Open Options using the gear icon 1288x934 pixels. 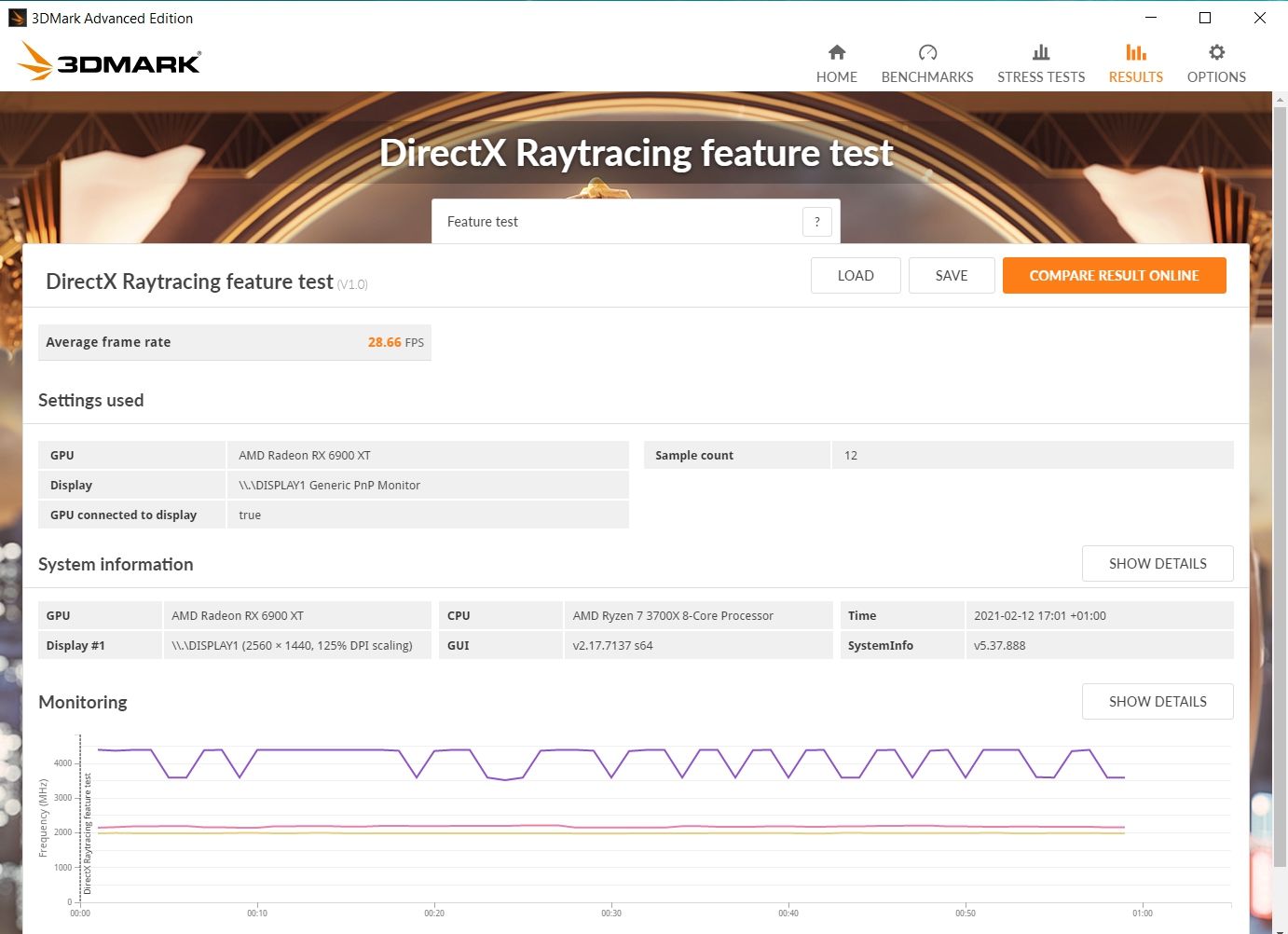coord(1216,52)
